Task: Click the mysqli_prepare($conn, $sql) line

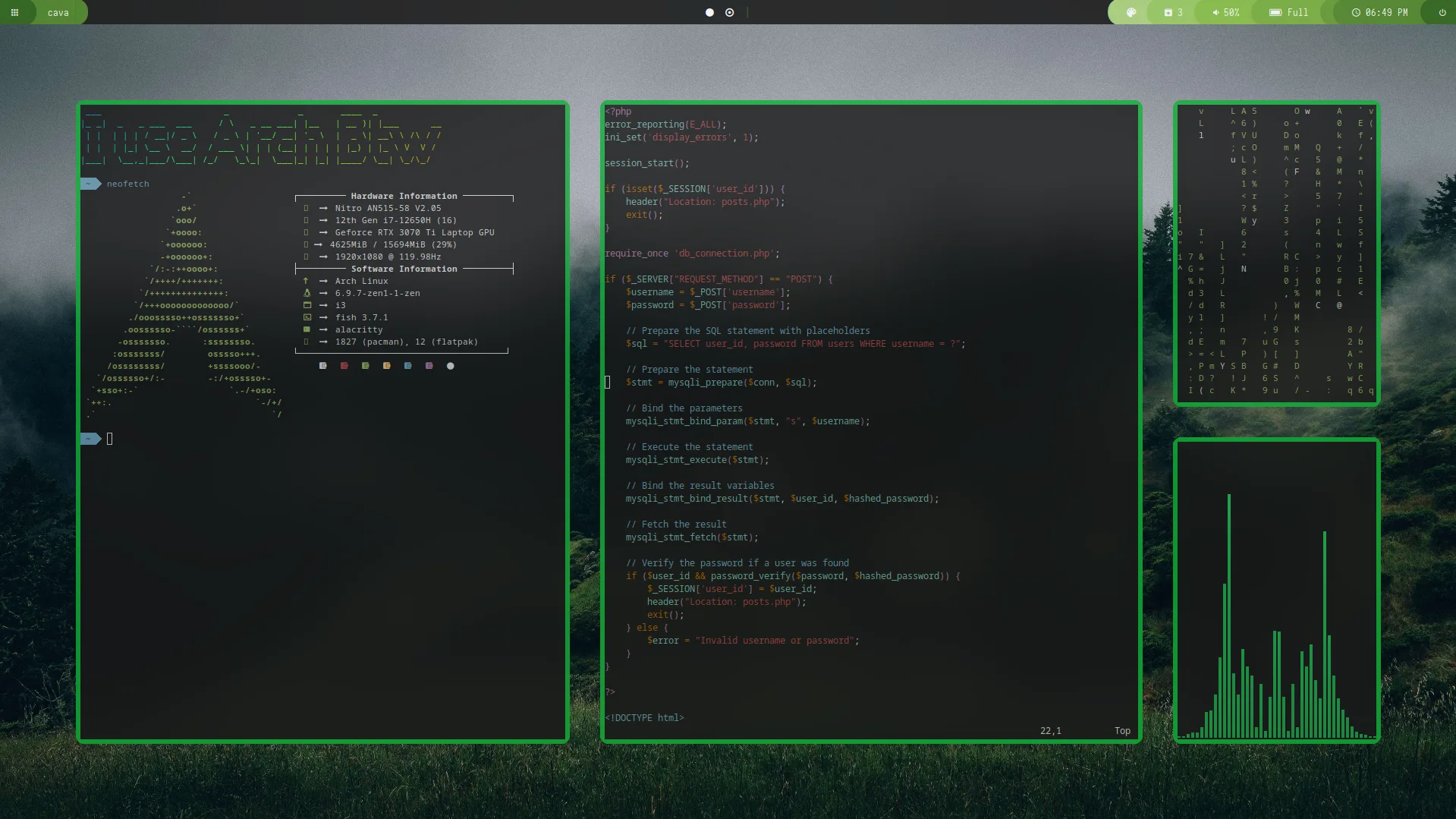Action: (722, 383)
